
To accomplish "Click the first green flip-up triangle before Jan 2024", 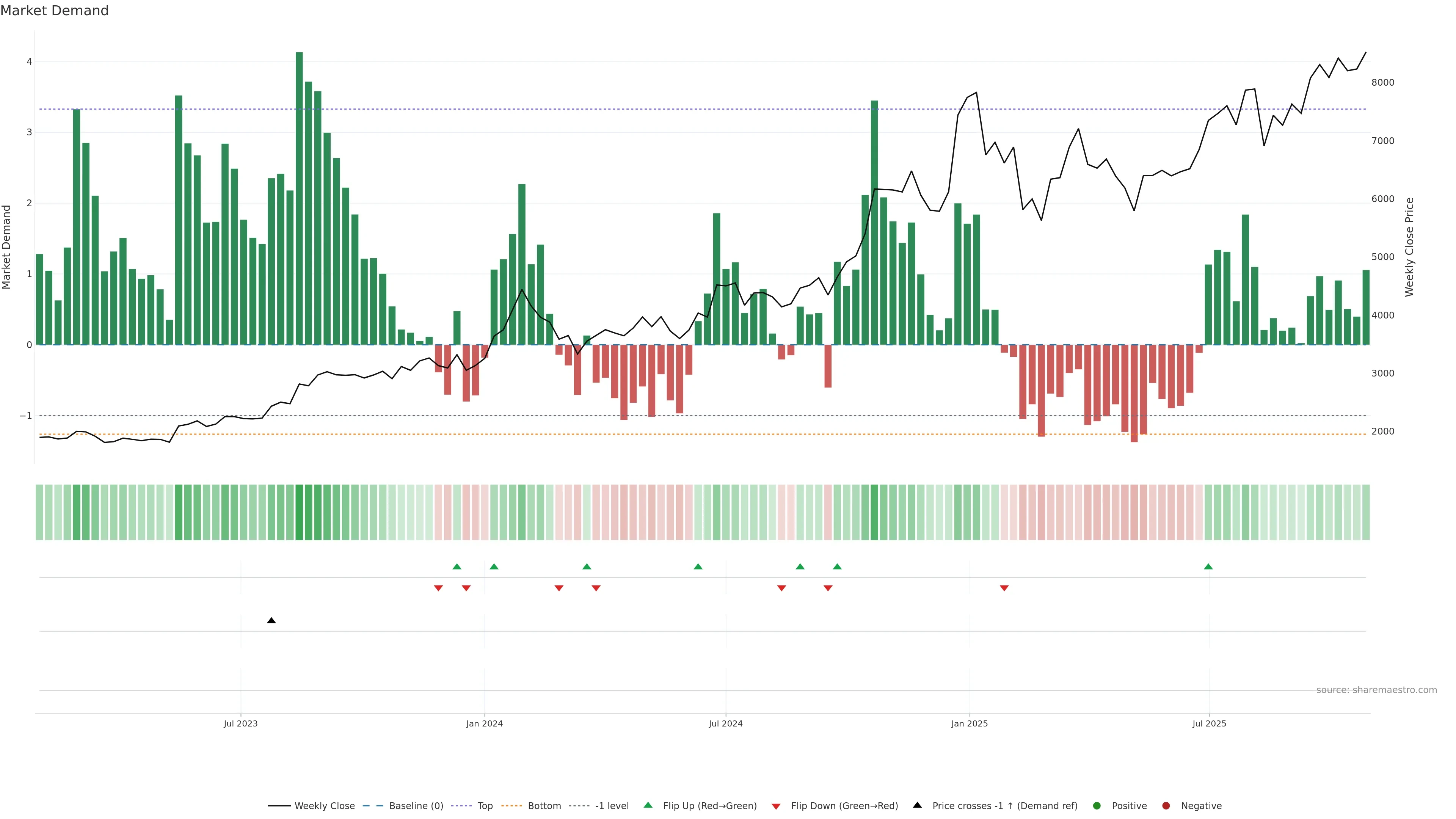I will (457, 566).
